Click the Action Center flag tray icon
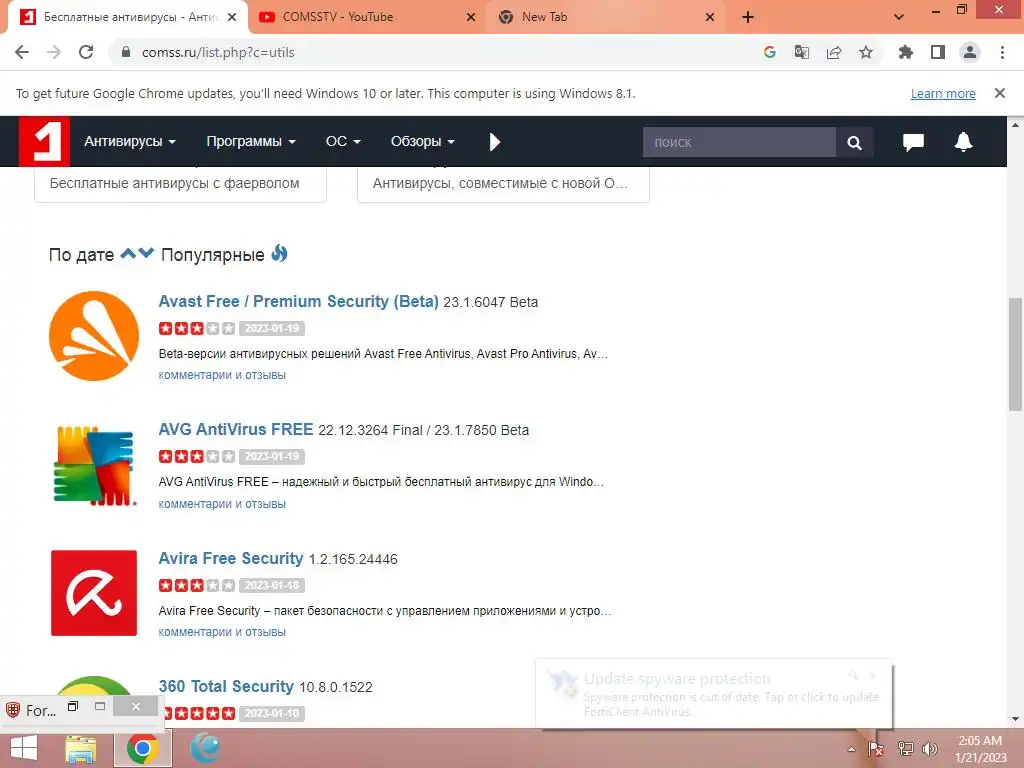 (x=876, y=749)
